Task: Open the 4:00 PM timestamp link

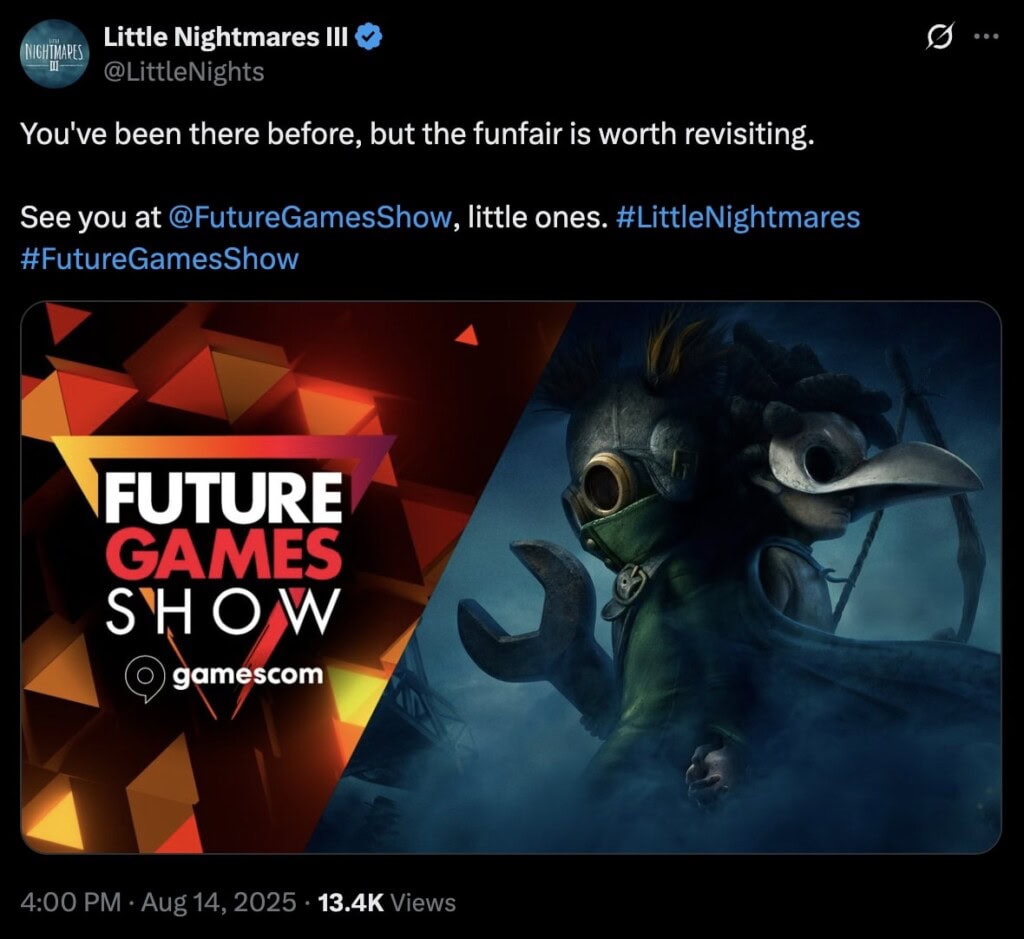Action: pos(71,902)
